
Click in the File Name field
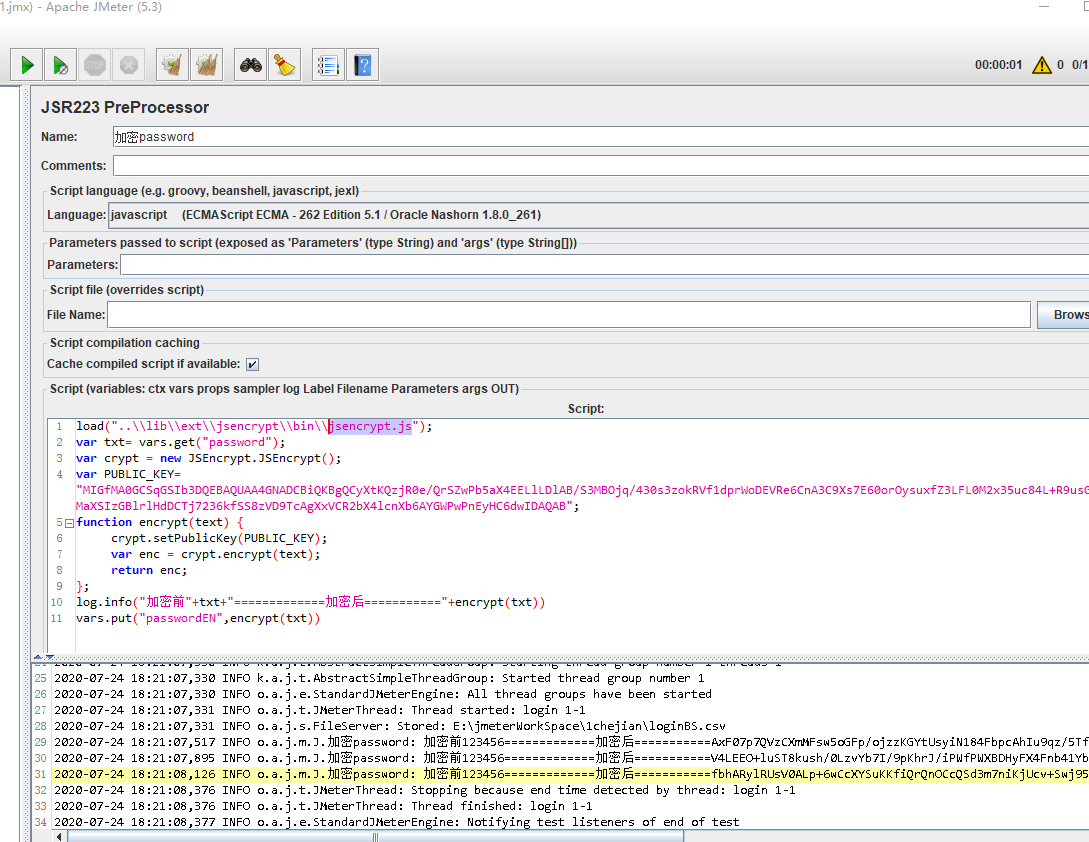568,314
